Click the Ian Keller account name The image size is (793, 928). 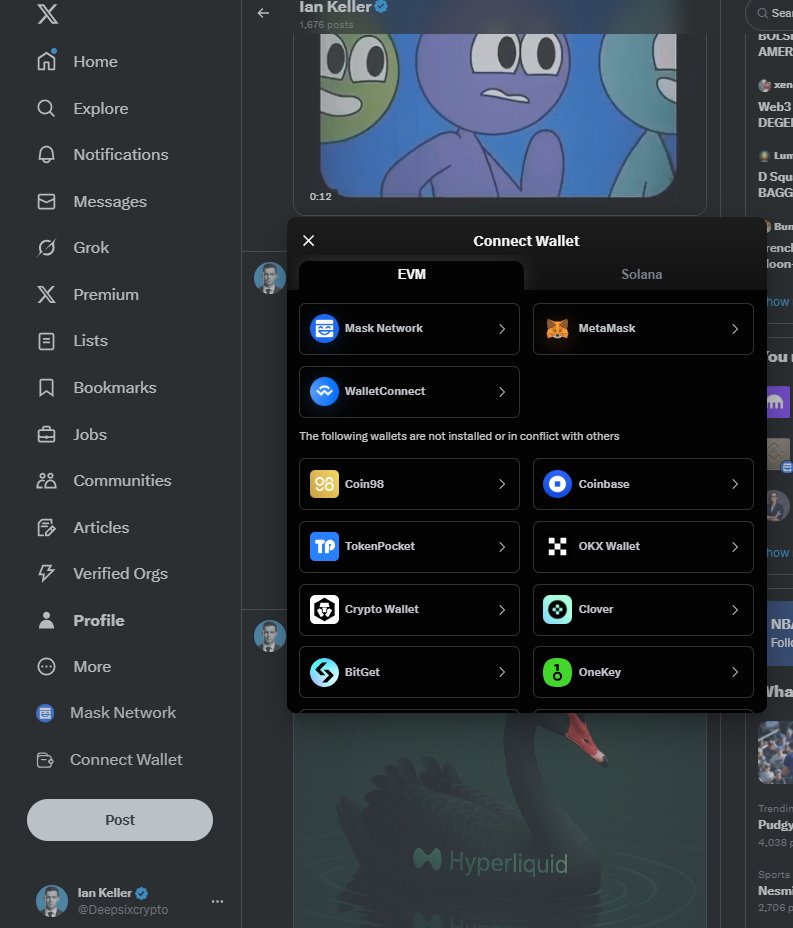[x=104, y=893]
